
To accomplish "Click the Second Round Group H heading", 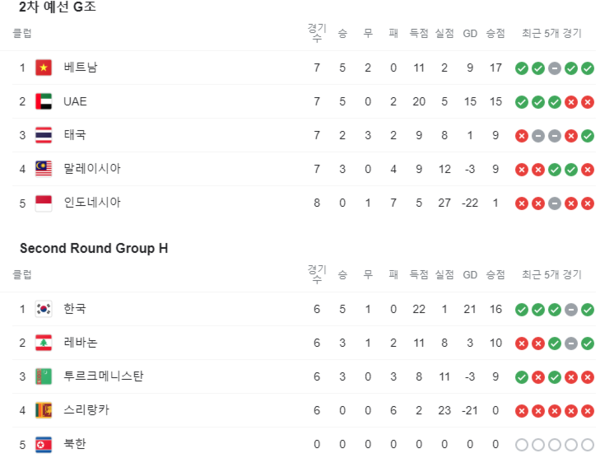I will [x=94, y=248].
